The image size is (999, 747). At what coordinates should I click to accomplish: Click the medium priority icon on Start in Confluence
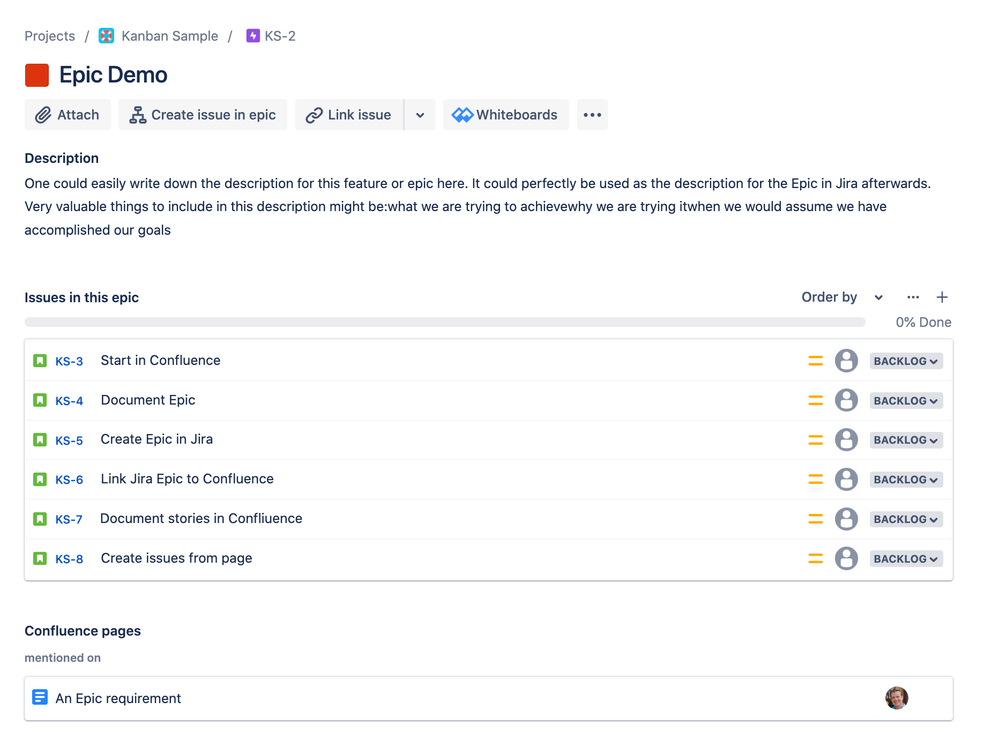coord(816,361)
